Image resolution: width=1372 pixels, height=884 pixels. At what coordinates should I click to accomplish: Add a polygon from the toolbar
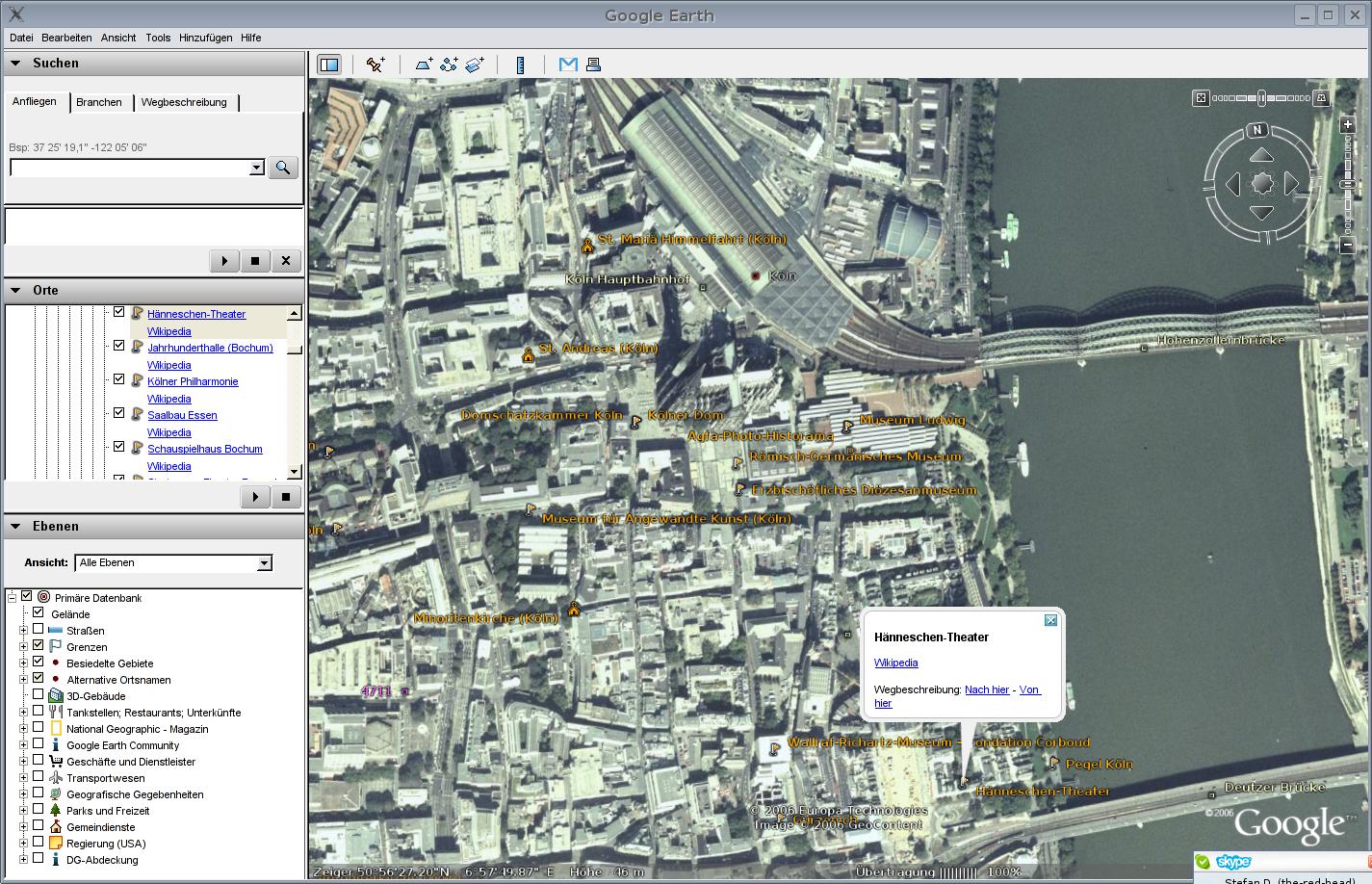[424, 65]
